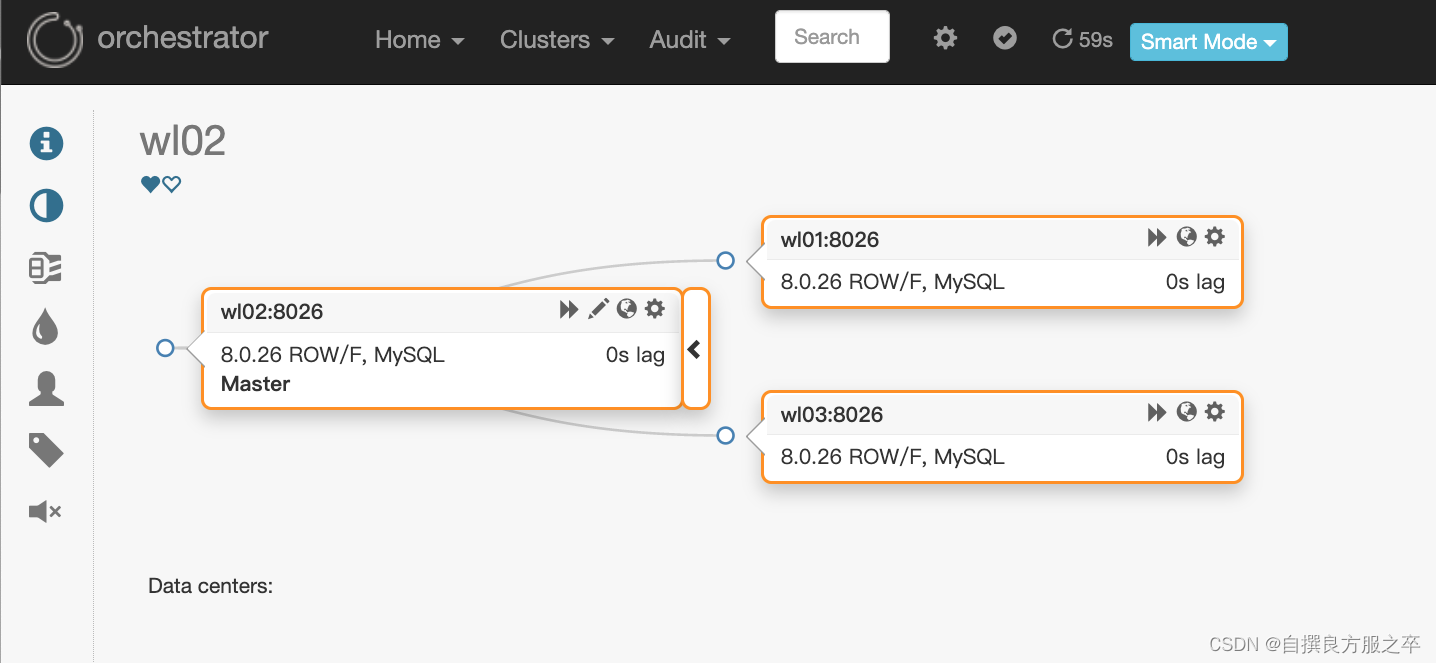
Task: Open the Home dropdown menu
Action: 420,40
